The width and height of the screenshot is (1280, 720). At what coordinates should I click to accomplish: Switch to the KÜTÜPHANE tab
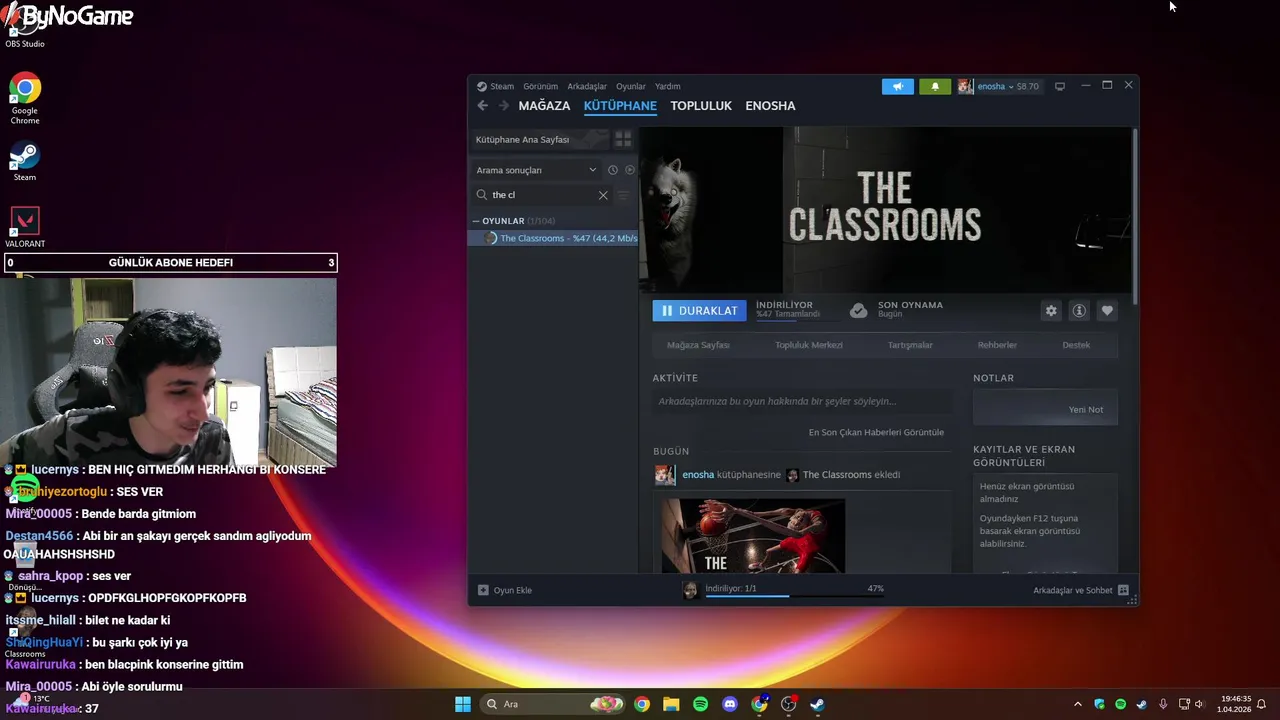(620, 106)
